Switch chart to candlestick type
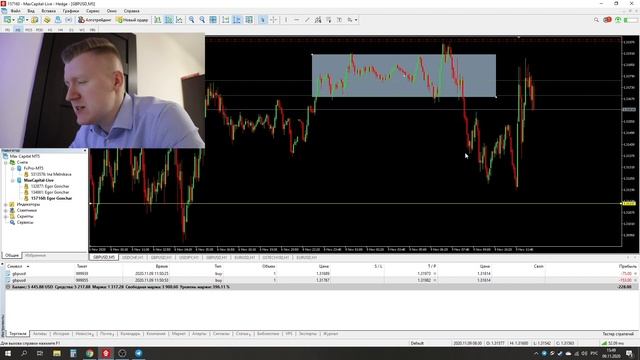The image size is (640, 360). pyautogui.click(x=169, y=20)
